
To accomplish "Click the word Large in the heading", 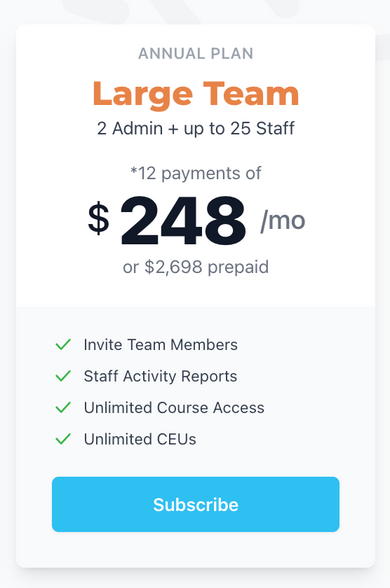I will pyautogui.click(x=142, y=96).
